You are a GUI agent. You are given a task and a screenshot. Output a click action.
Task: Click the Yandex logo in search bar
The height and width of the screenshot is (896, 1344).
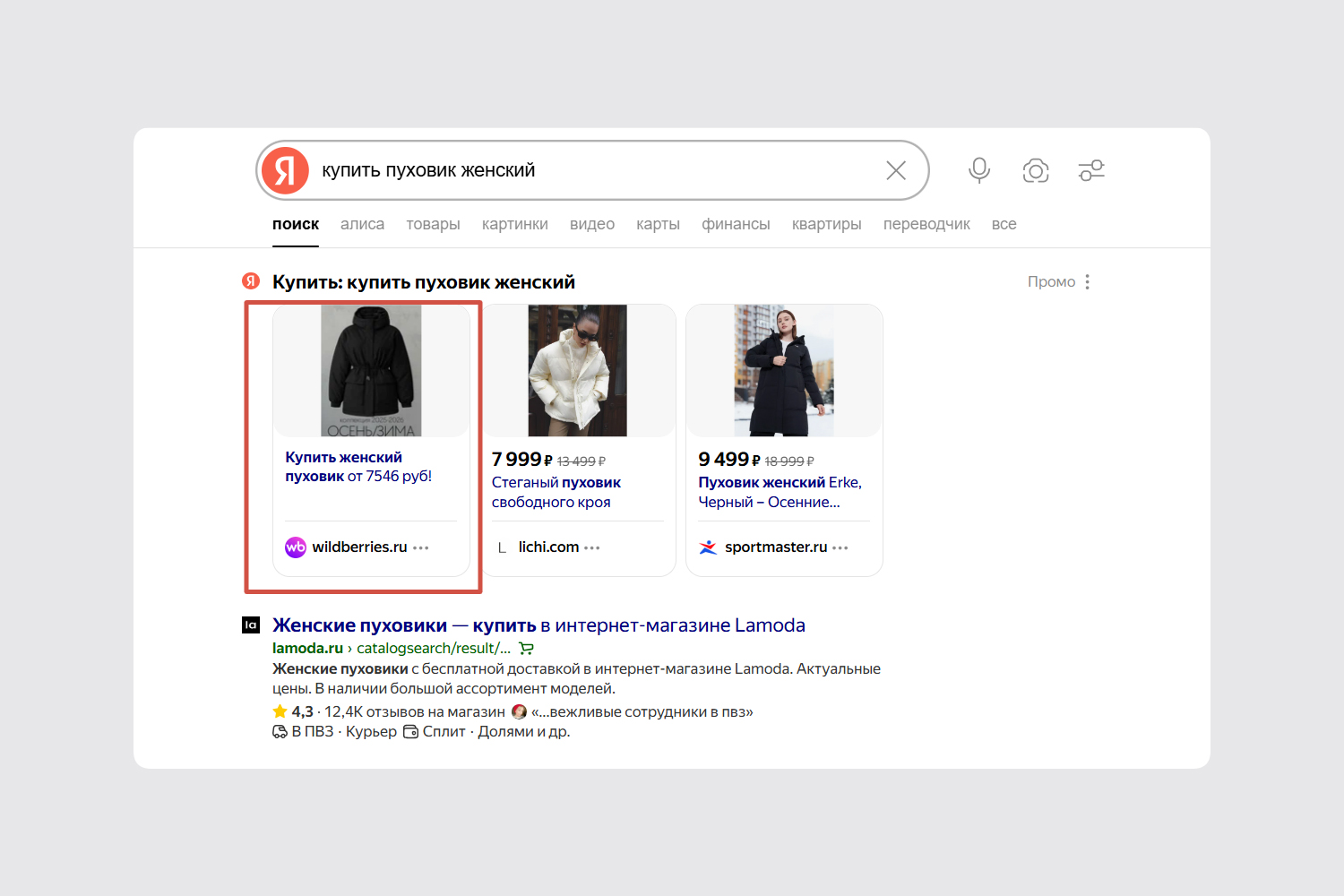[285, 170]
